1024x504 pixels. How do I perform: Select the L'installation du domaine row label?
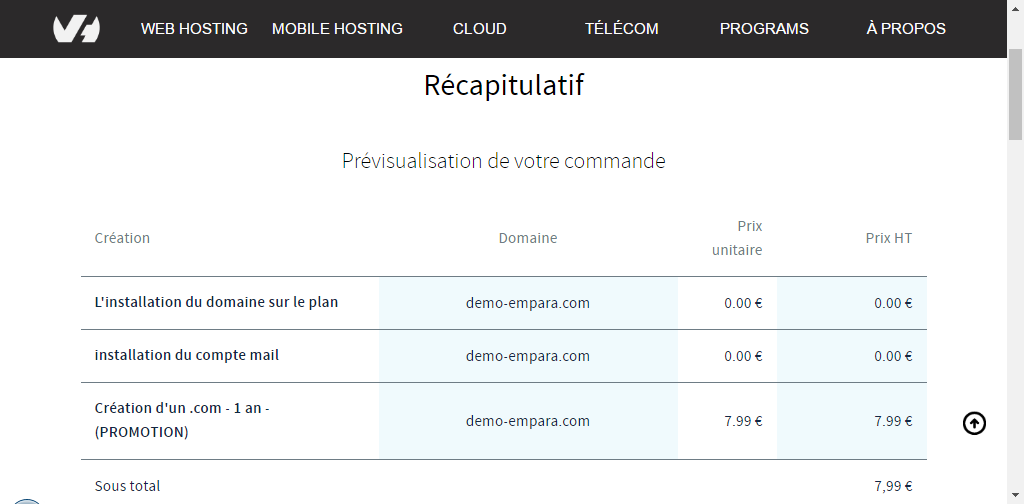pos(216,303)
